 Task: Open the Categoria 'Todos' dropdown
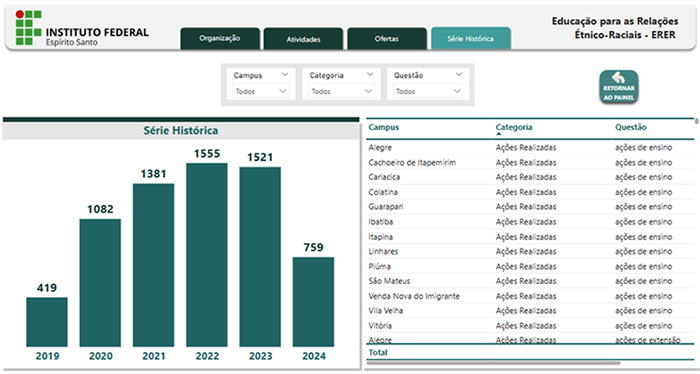coord(342,91)
